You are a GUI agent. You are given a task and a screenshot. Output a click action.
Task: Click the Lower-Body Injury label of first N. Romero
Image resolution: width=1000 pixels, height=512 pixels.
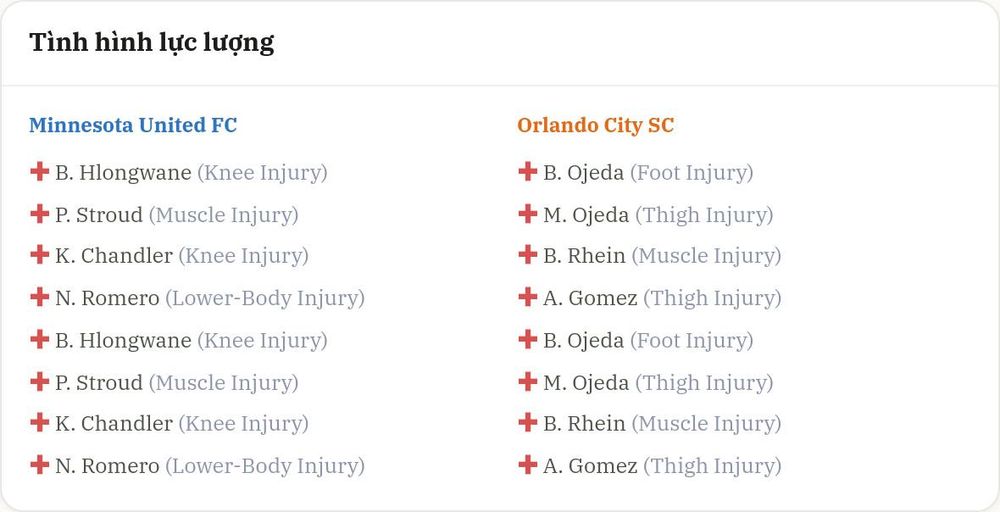point(265,298)
